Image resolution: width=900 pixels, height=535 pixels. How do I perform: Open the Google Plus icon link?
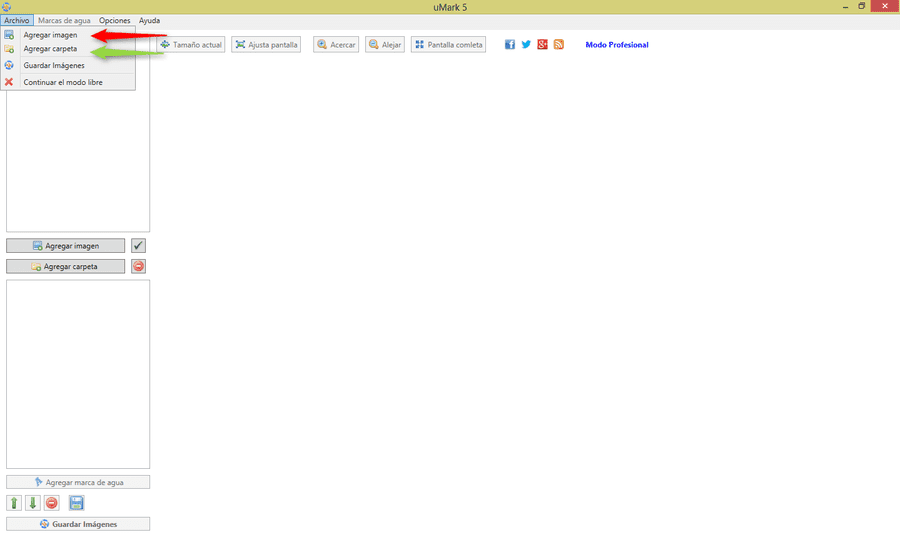coord(542,45)
